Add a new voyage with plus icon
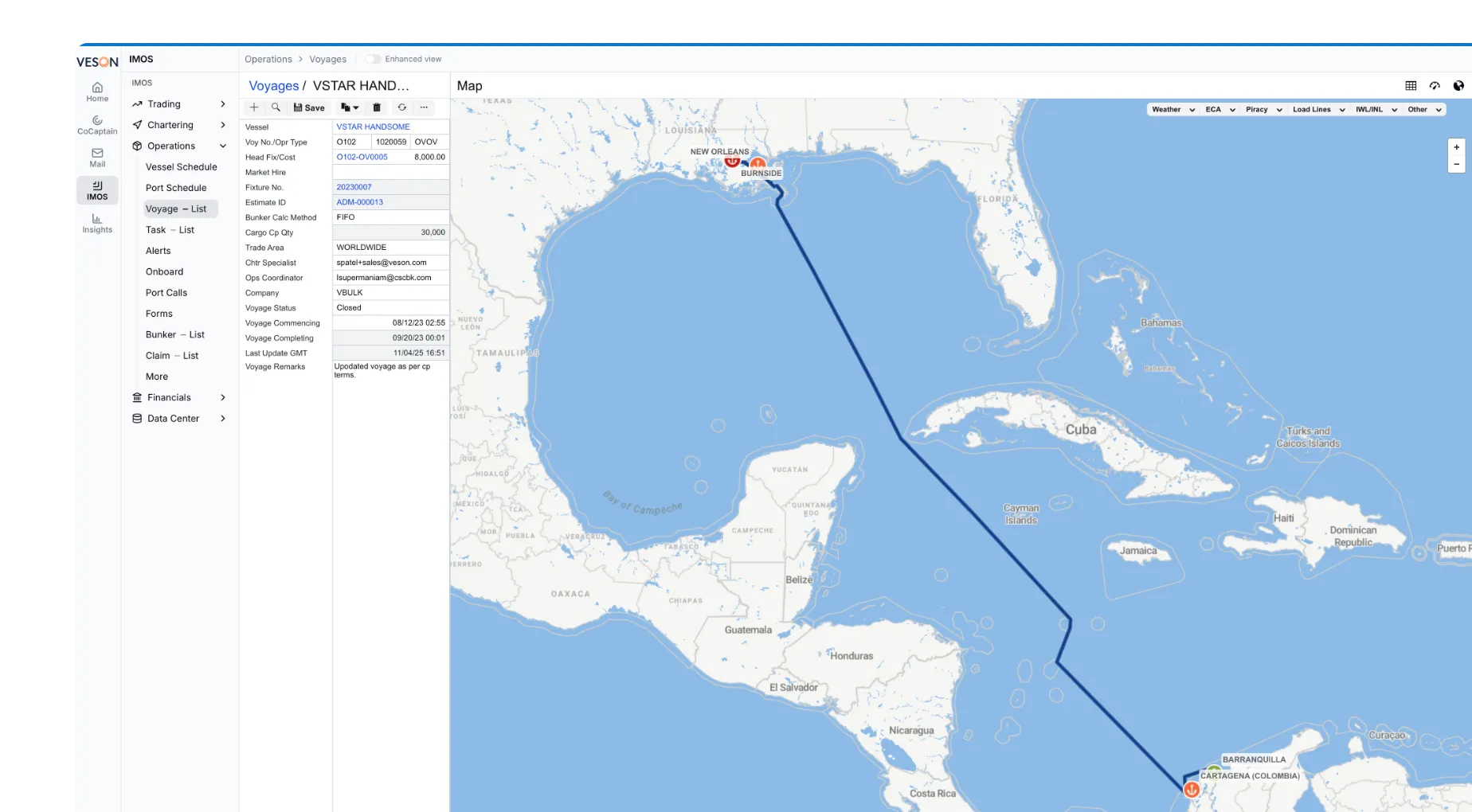 click(254, 107)
